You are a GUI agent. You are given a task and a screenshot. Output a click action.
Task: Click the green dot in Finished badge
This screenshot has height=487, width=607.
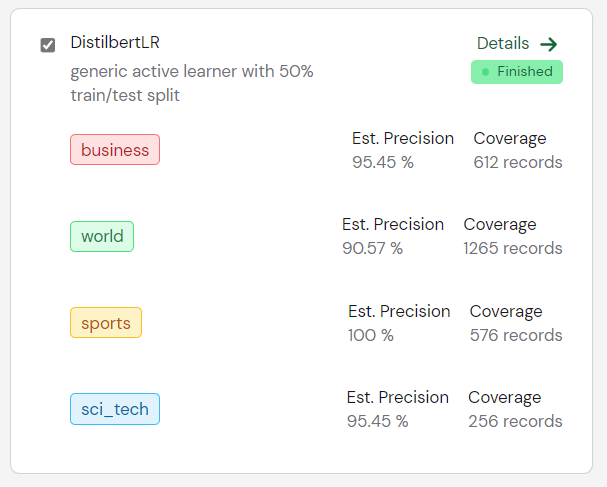485,72
